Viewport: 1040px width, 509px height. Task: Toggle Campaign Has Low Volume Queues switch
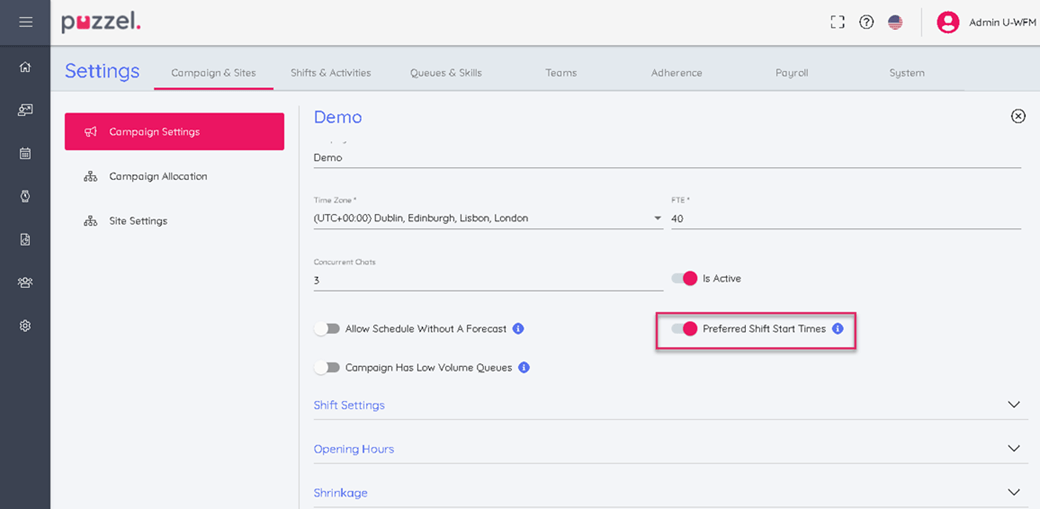[x=327, y=368]
